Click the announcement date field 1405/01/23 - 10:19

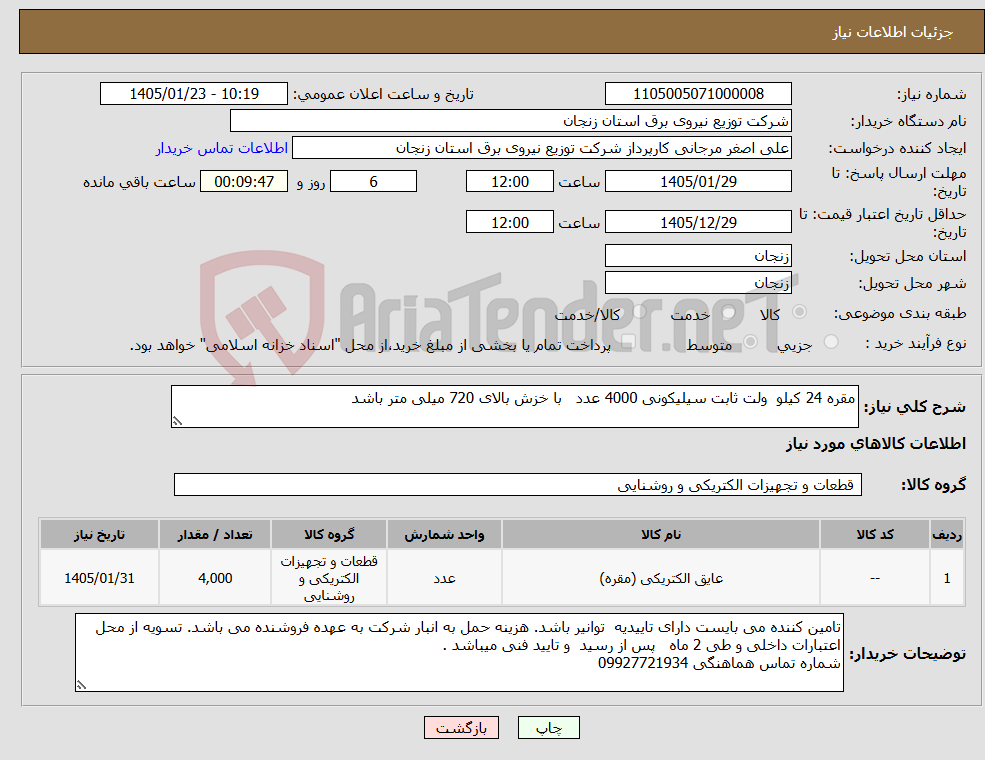point(193,94)
